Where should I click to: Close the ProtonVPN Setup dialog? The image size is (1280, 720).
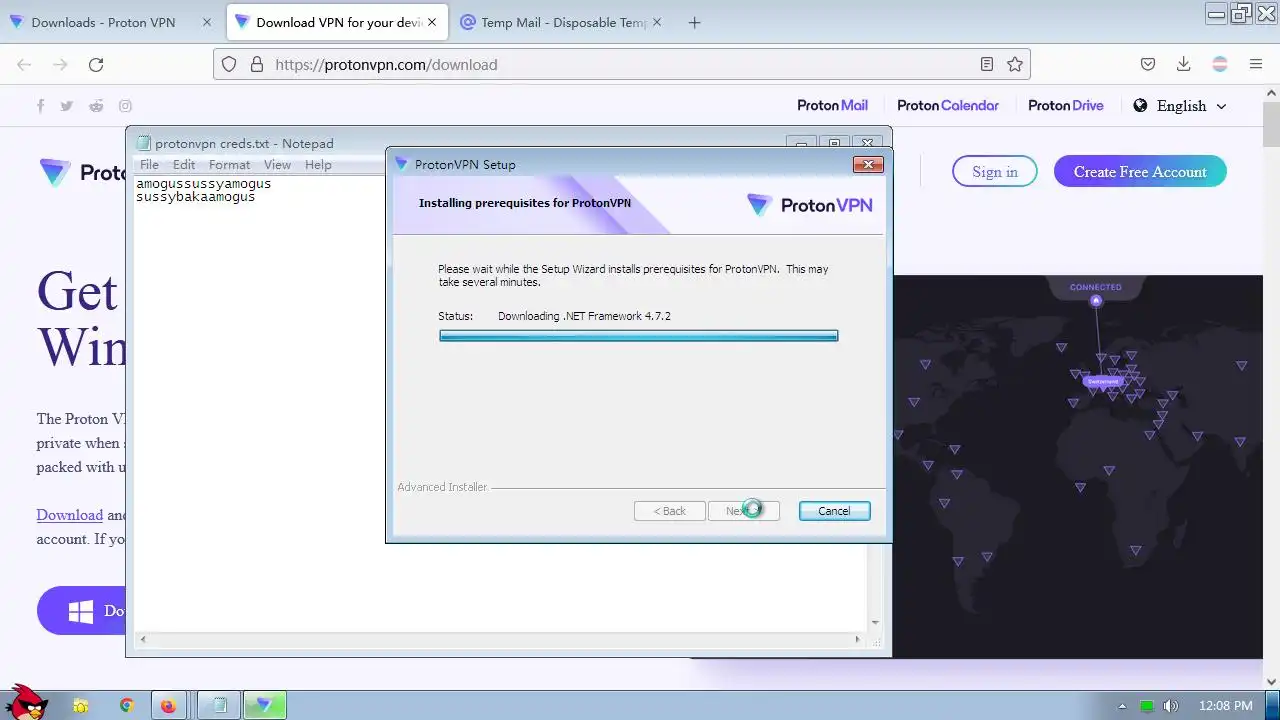pyautogui.click(x=867, y=164)
